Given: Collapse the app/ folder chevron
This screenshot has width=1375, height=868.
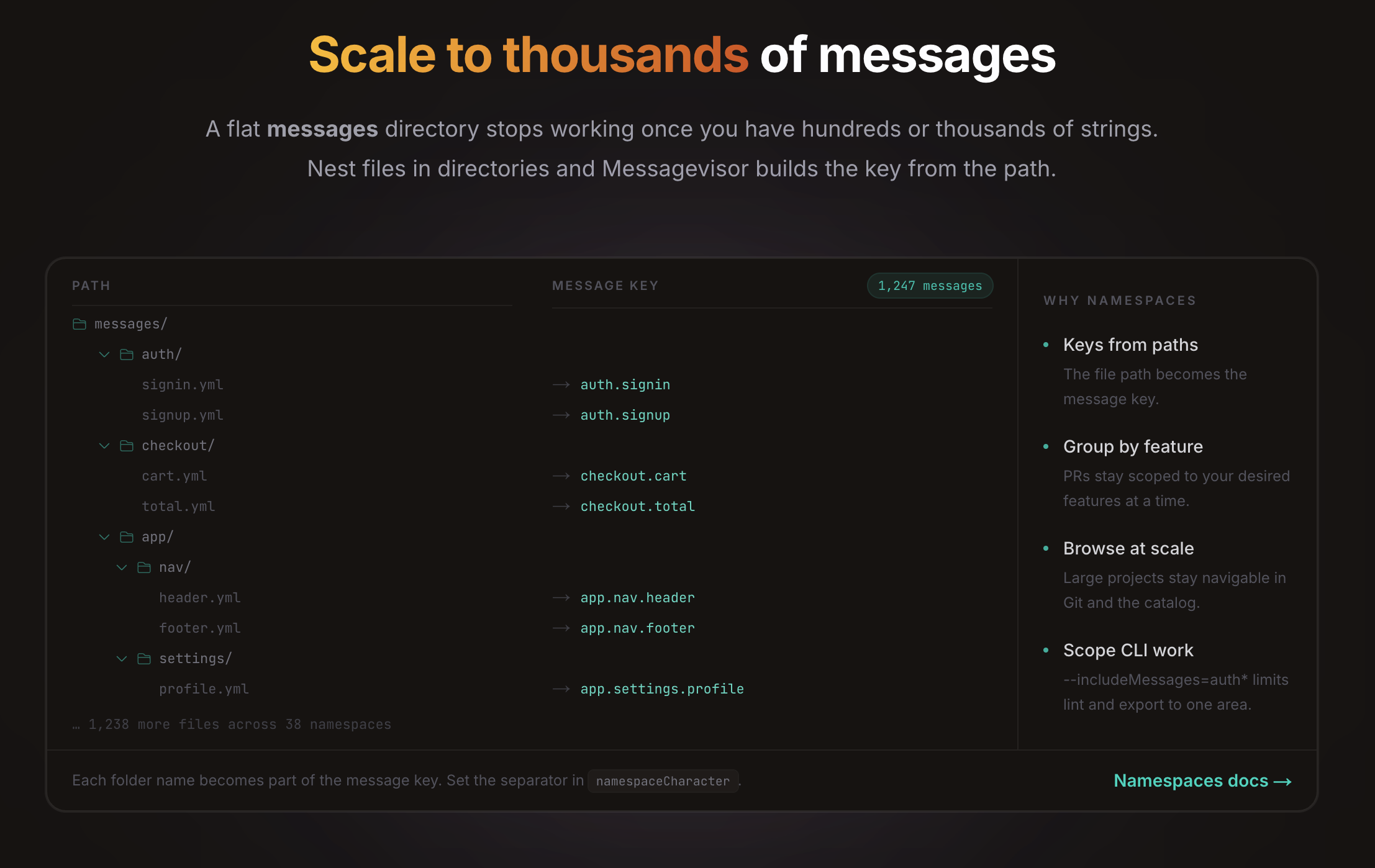Looking at the screenshot, I should [x=104, y=537].
